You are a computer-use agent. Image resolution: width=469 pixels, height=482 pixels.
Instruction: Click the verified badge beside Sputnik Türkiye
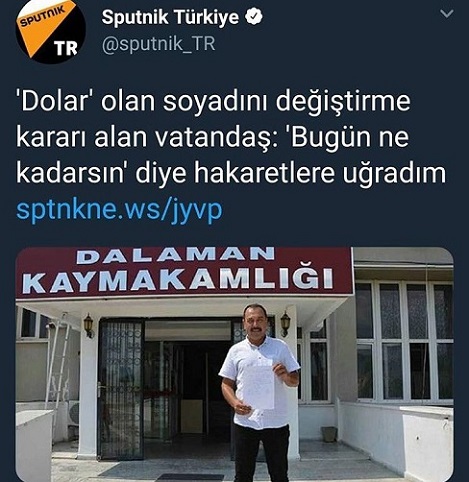click(254, 17)
